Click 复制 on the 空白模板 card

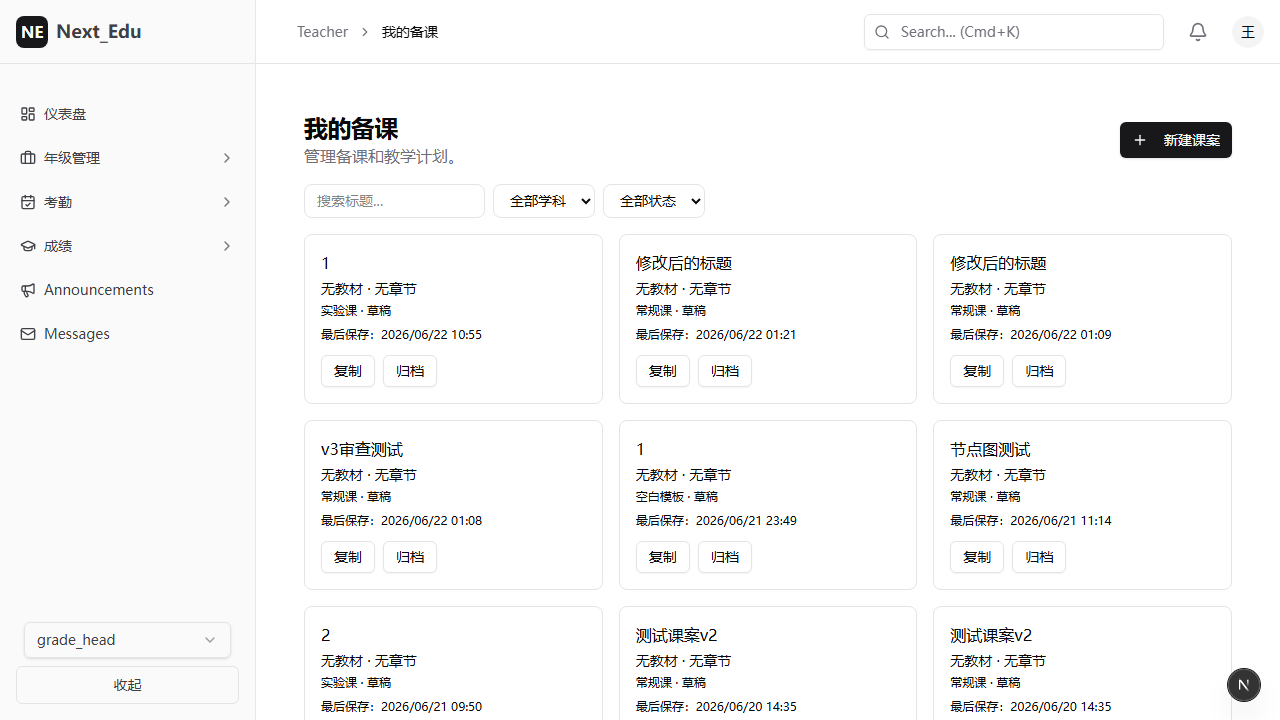click(x=663, y=557)
